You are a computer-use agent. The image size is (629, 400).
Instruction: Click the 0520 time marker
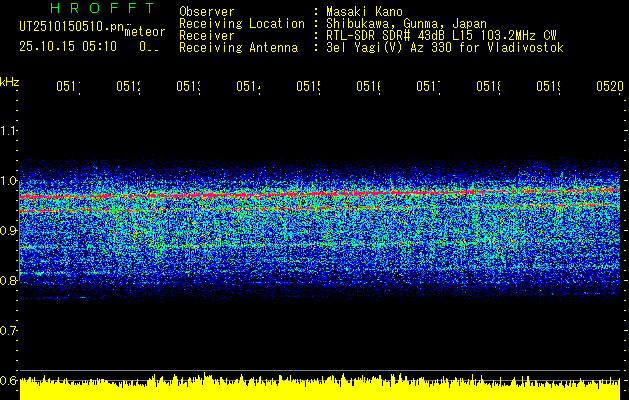click(x=610, y=87)
